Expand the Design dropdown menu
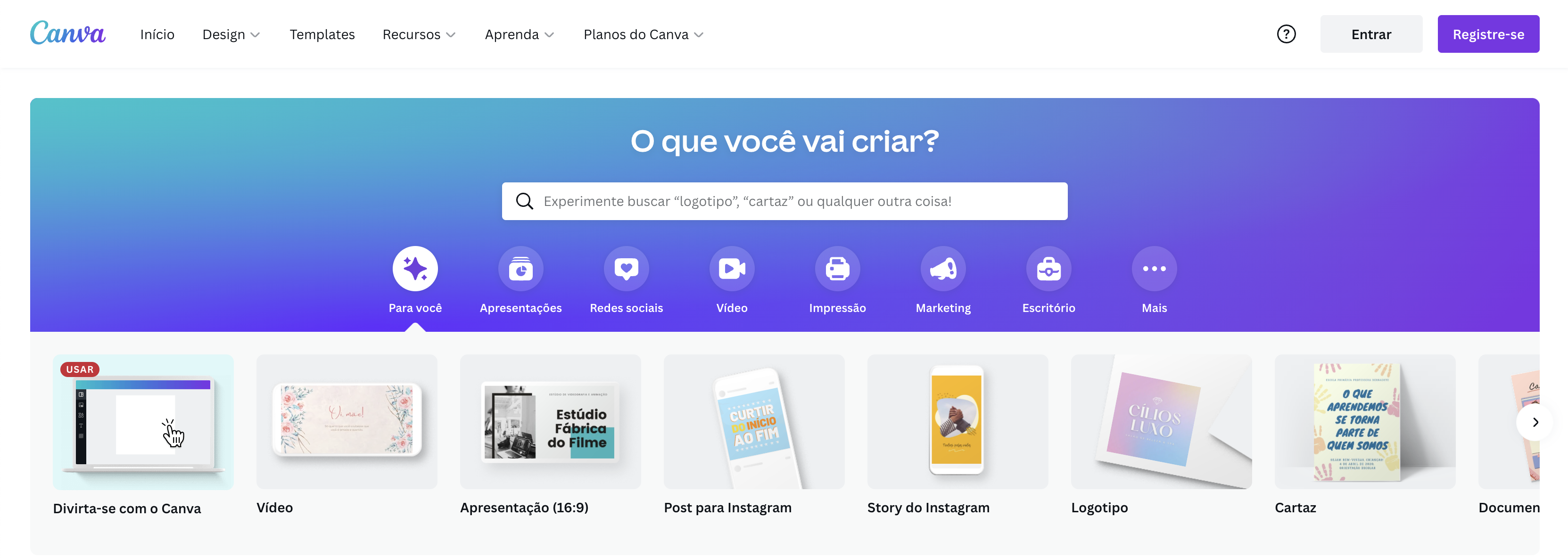The image size is (1568, 558). coord(231,35)
